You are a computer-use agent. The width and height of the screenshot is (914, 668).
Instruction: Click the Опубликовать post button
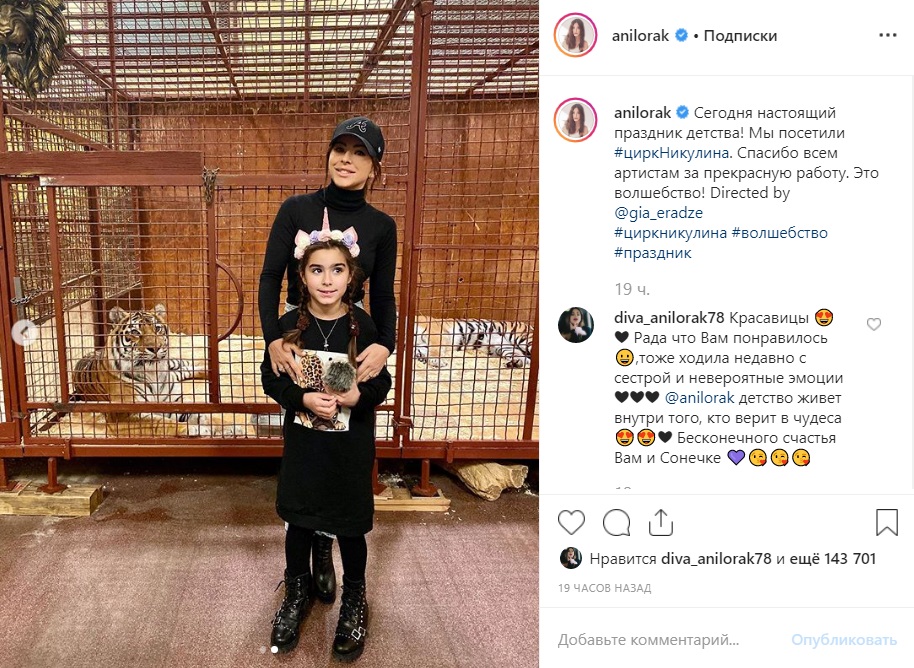pos(843,640)
